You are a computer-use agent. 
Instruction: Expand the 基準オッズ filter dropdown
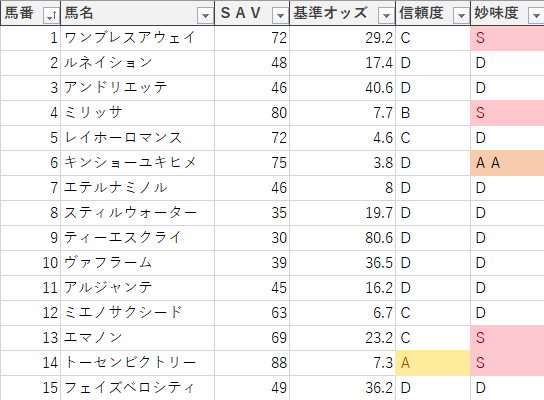tap(386, 15)
